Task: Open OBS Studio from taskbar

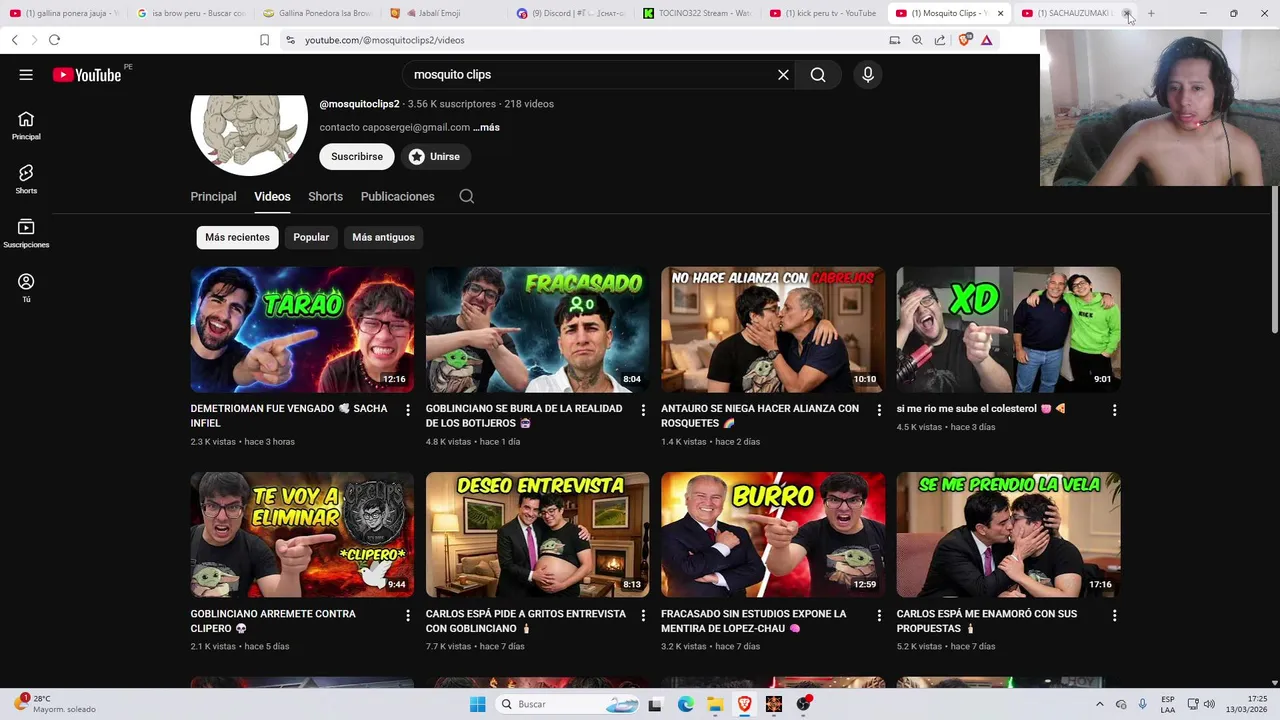Action: (804, 704)
